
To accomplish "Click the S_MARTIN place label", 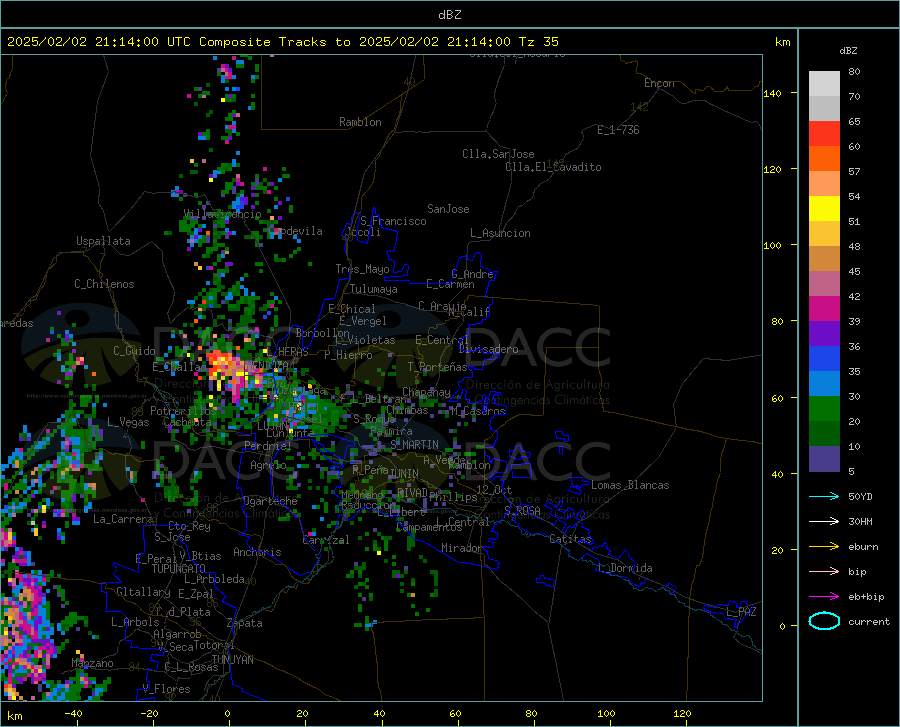I will [414, 445].
